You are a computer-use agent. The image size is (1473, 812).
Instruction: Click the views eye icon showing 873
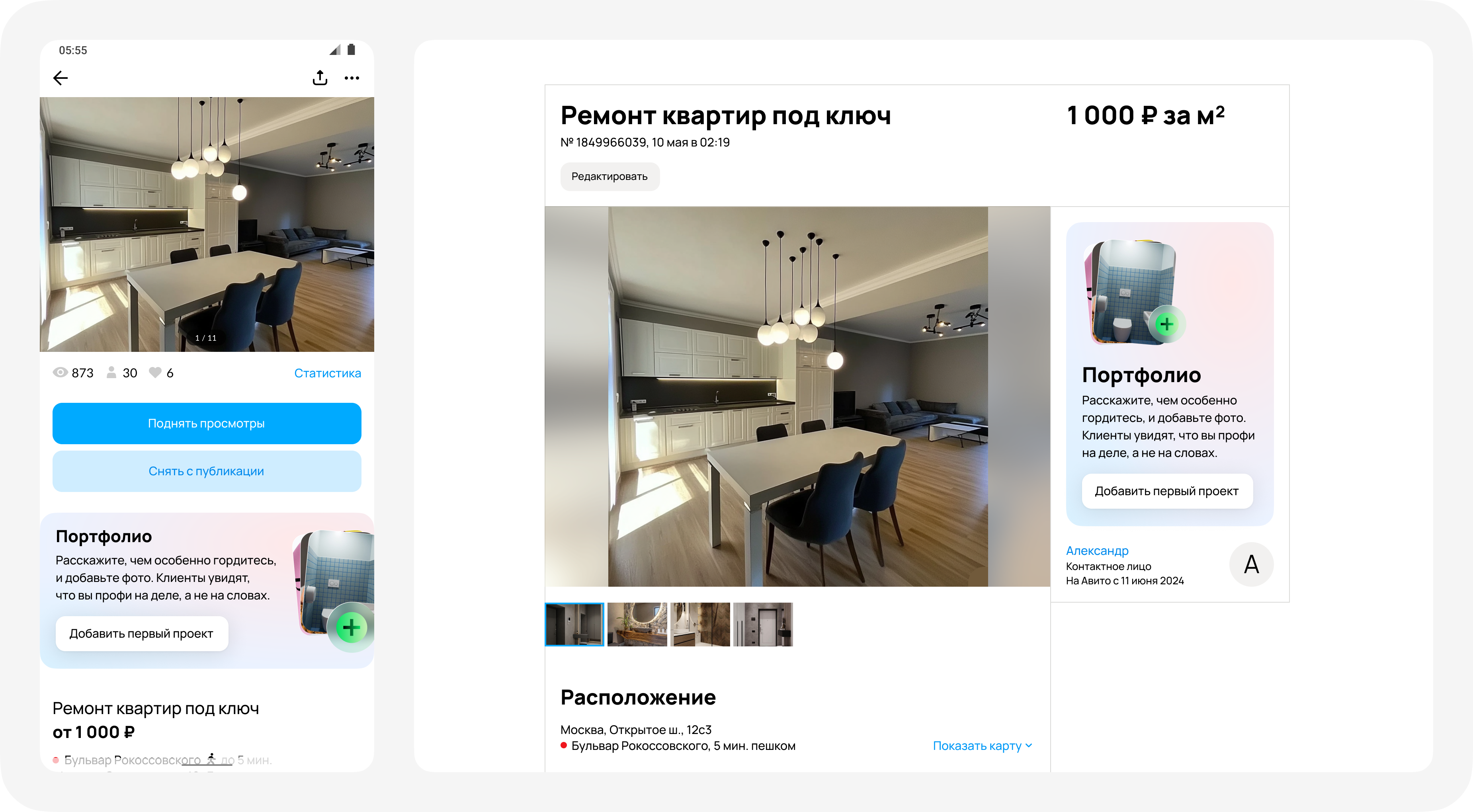[x=60, y=372]
